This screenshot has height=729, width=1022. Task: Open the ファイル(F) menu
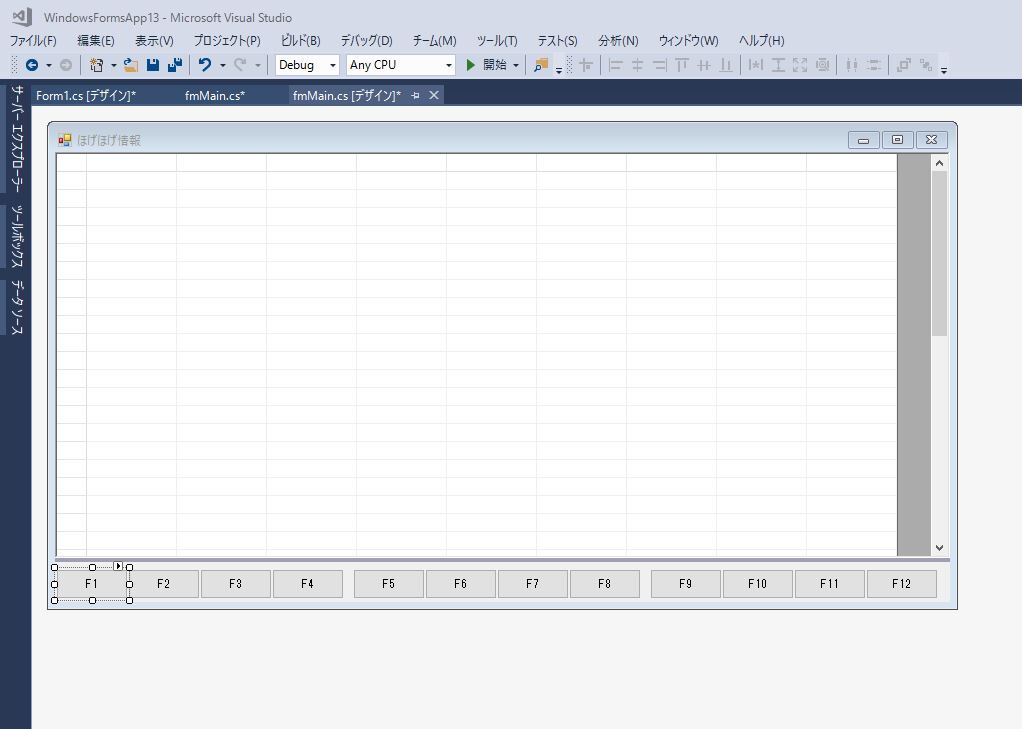coord(33,40)
